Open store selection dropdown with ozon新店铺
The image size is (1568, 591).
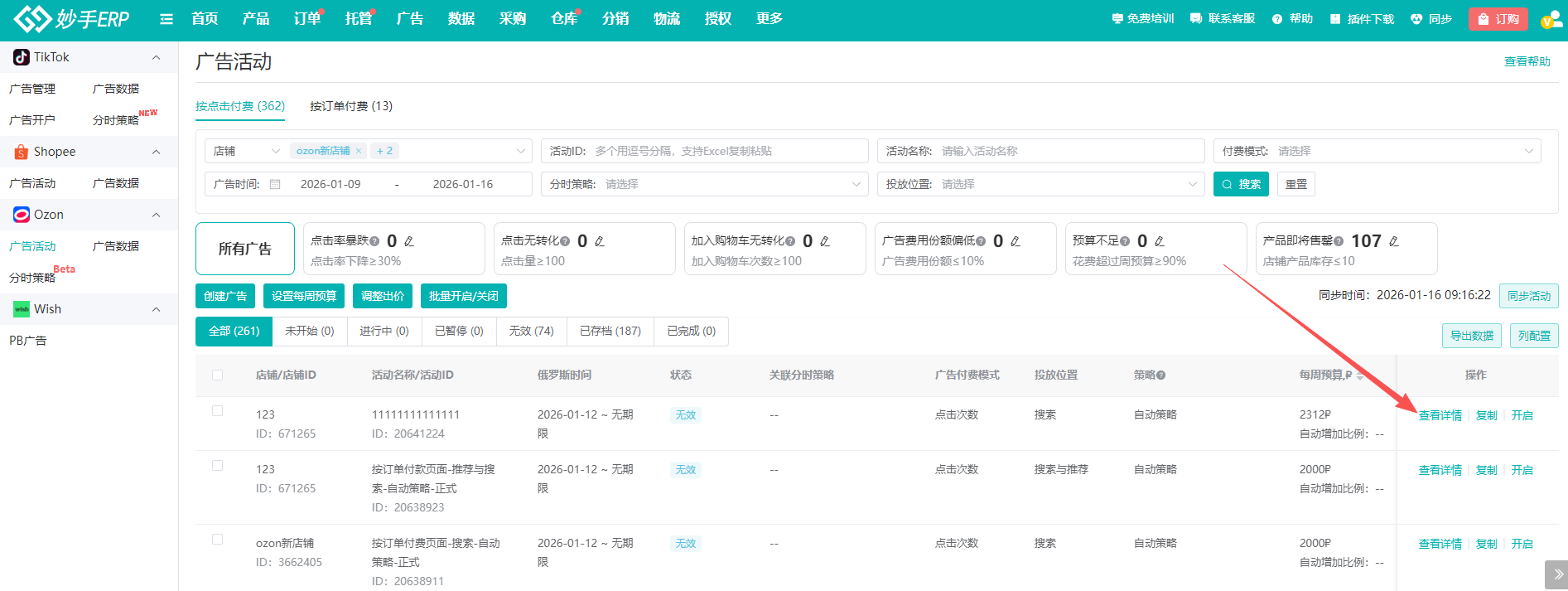pos(410,151)
